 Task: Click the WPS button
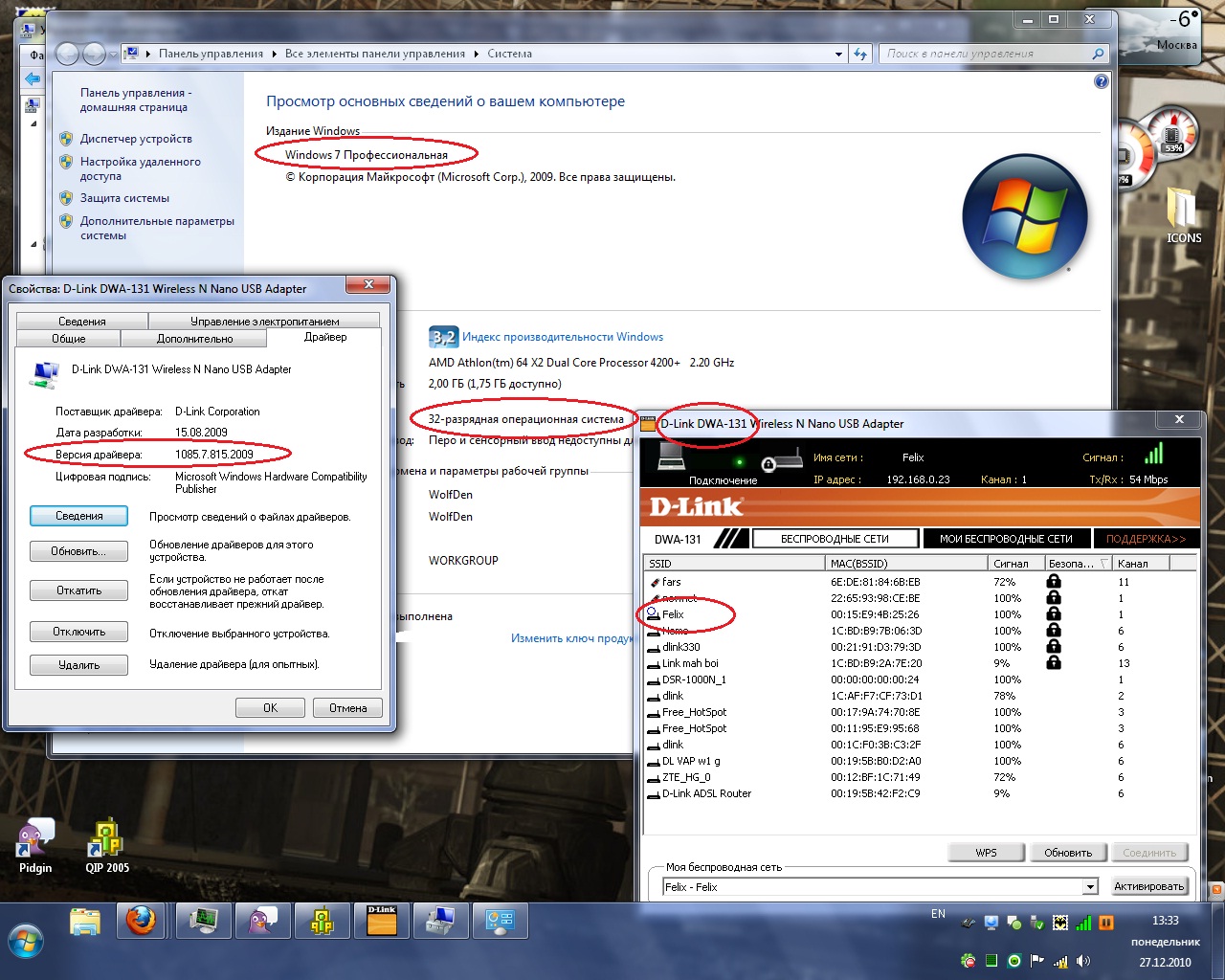[x=986, y=853]
